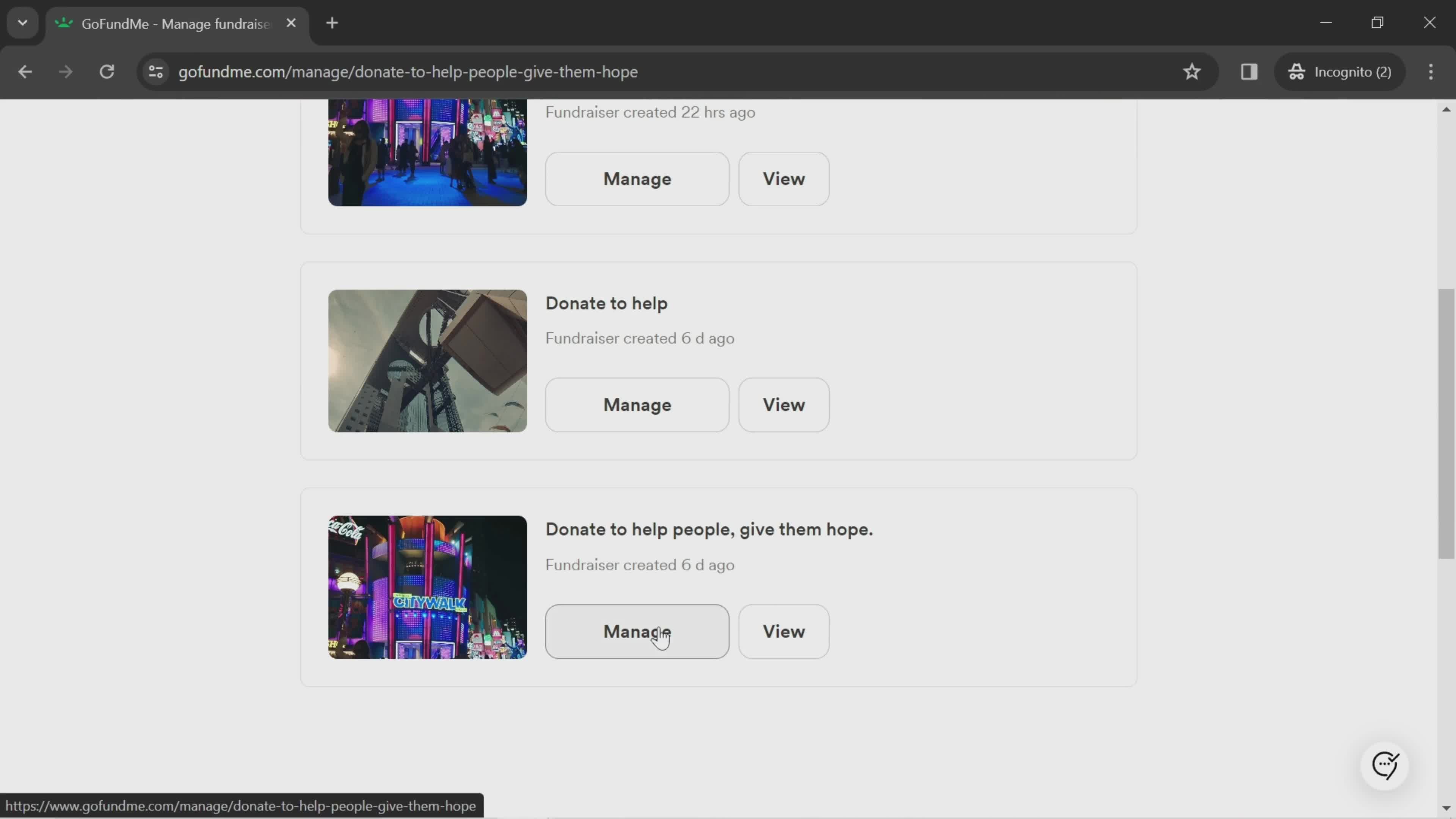Manage 'Donate to help people, give them hope.'
1456x819 pixels.
coord(637,631)
